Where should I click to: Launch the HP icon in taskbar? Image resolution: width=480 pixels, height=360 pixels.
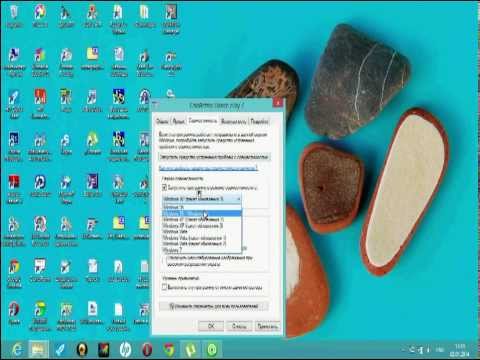[x=125, y=350]
